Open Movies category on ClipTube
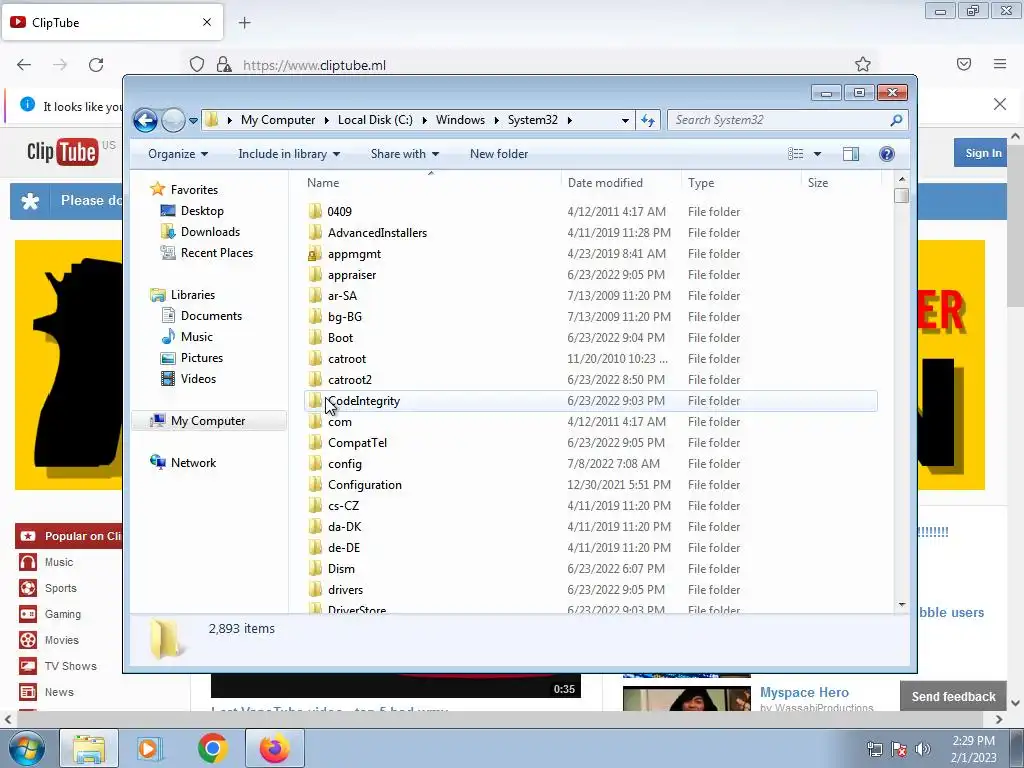The image size is (1024, 768). [x=61, y=641]
